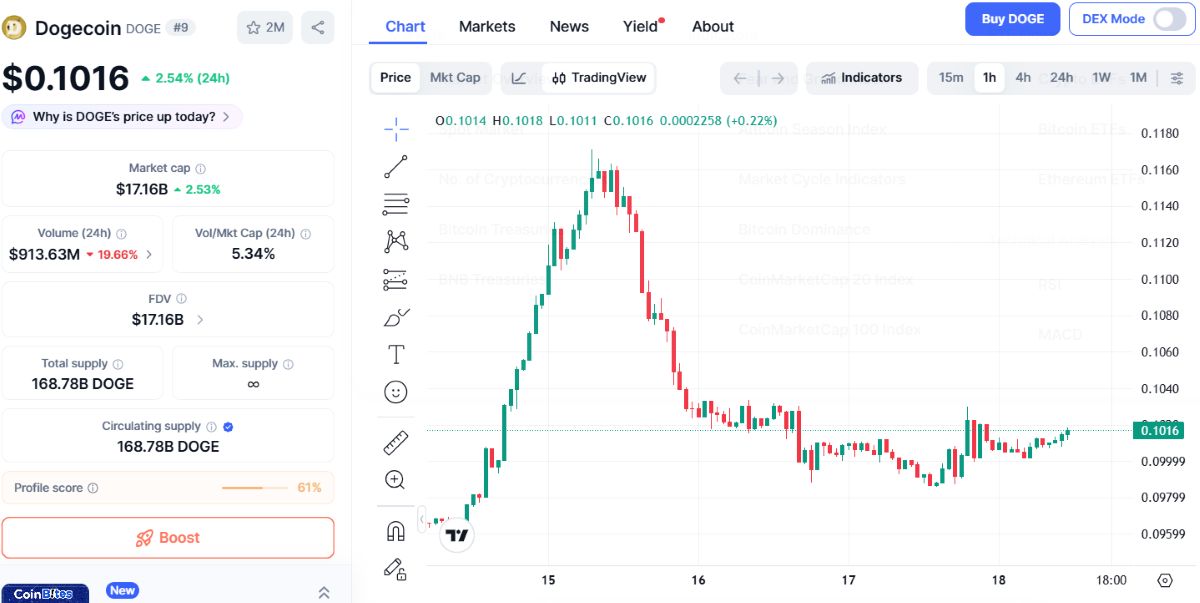Click the Buy DOGE button

tap(1012, 19)
